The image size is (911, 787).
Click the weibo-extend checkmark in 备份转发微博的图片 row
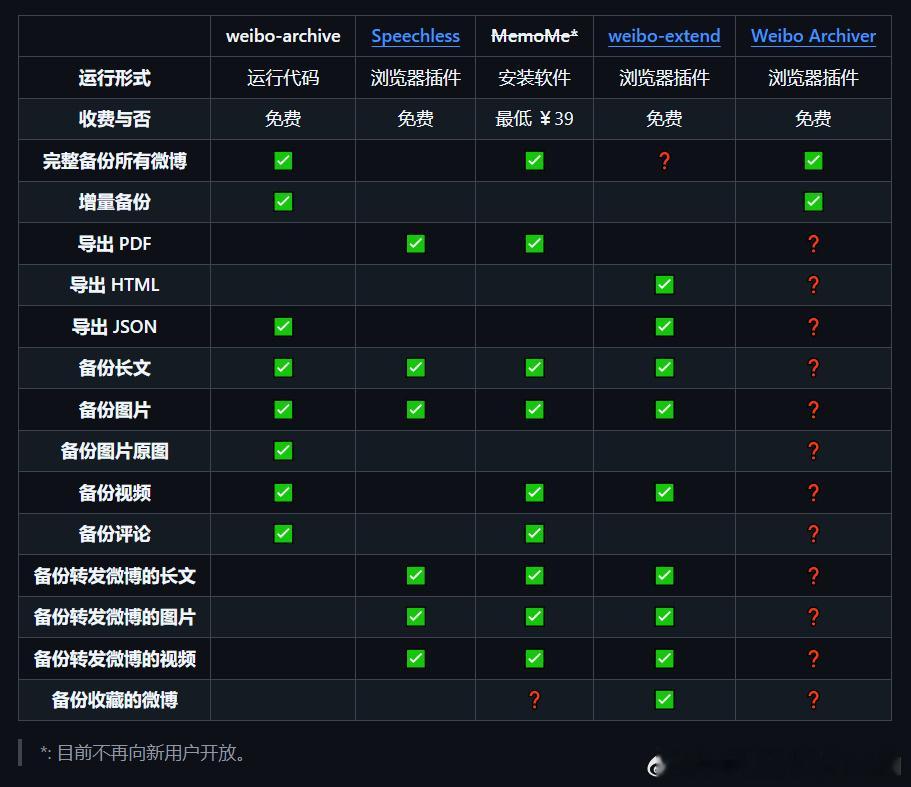(x=664, y=617)
